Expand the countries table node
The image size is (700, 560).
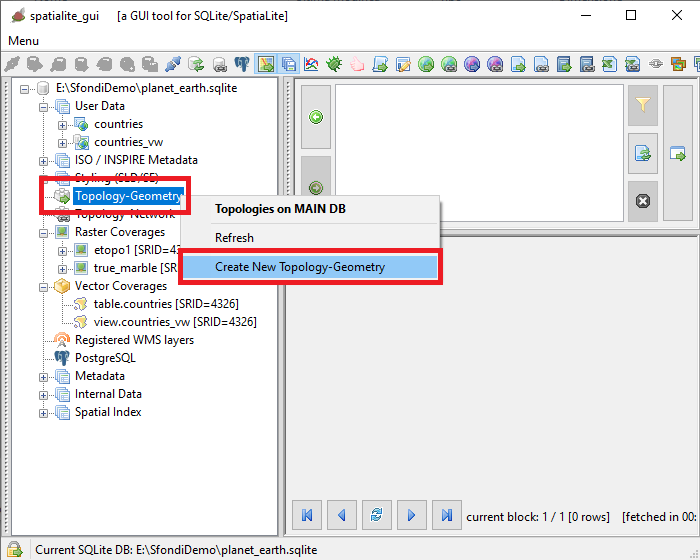click(62, 125)
